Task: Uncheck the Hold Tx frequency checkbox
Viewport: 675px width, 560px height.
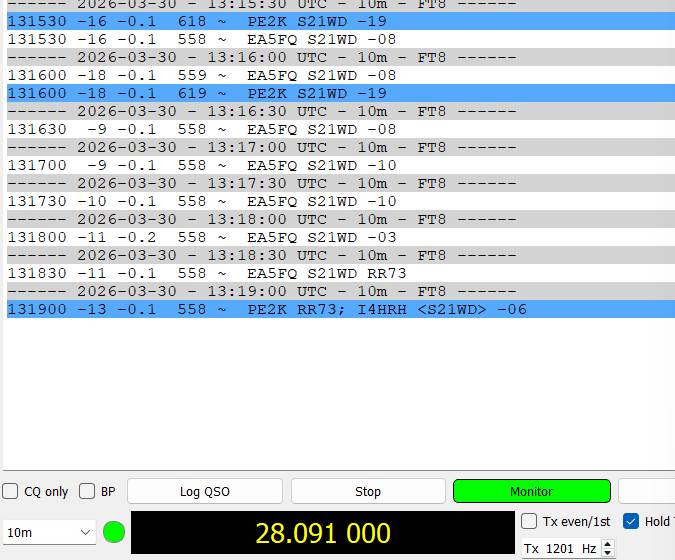Action: coord(631,521)
